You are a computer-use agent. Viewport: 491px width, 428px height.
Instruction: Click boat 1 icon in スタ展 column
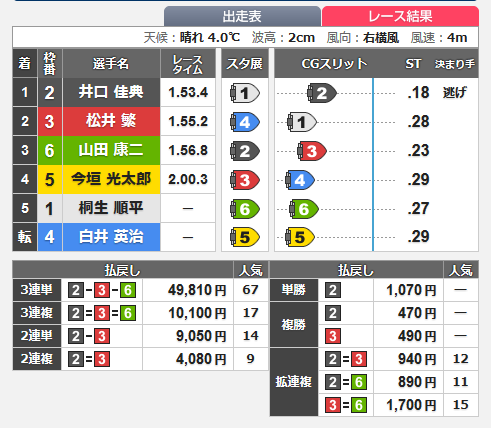tap(245, 93)
